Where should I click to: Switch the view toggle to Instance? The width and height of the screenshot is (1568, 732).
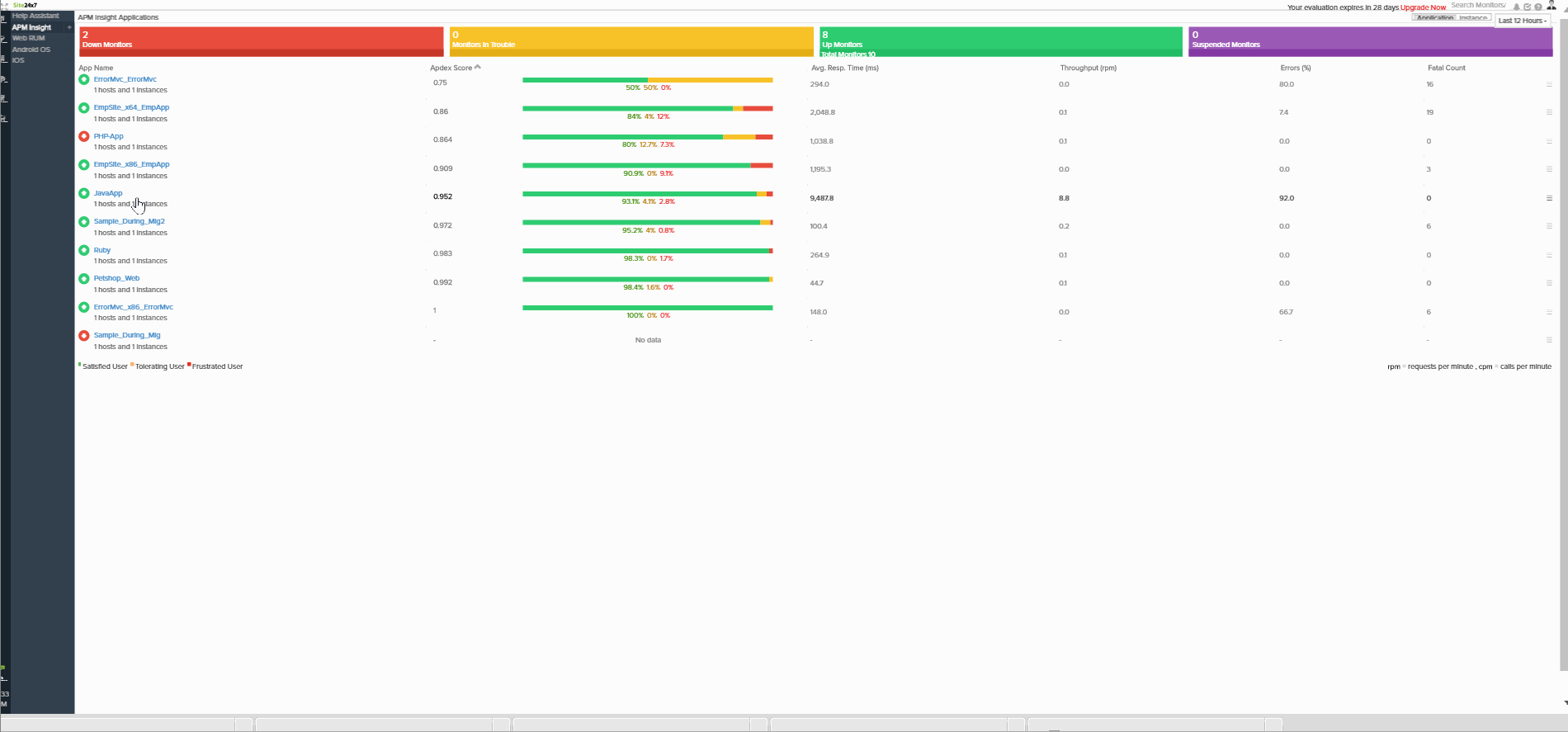1472,18
